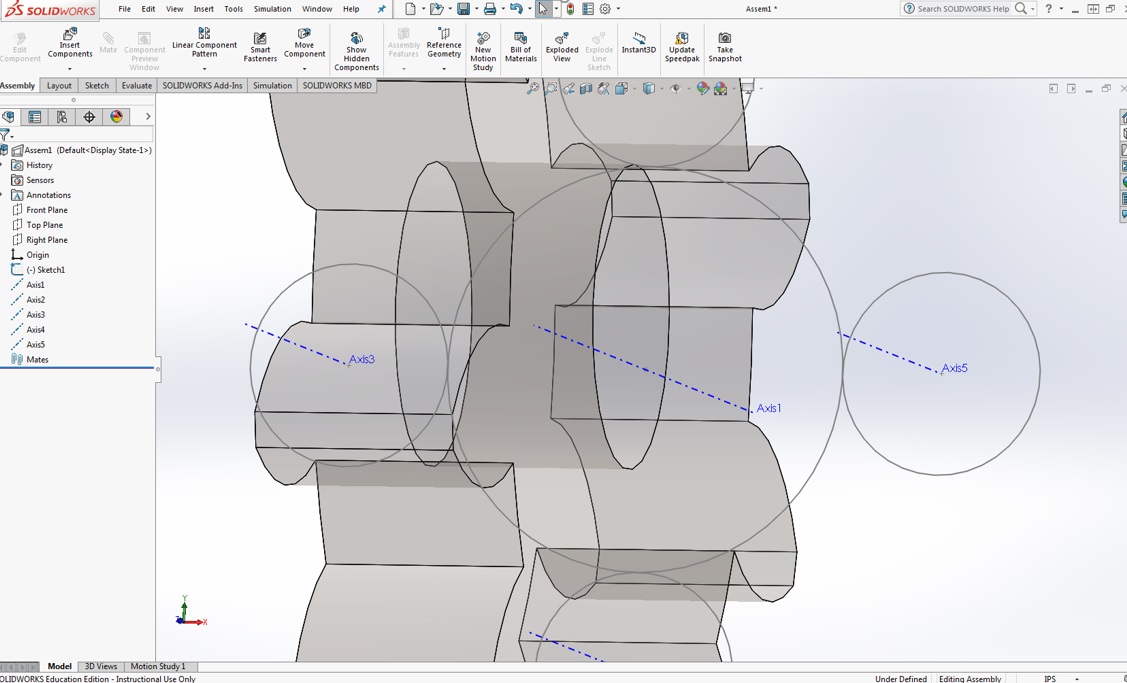1127x683 pixels.
Task: Start a New Motion Study
Action: click(x=483, y=51)
